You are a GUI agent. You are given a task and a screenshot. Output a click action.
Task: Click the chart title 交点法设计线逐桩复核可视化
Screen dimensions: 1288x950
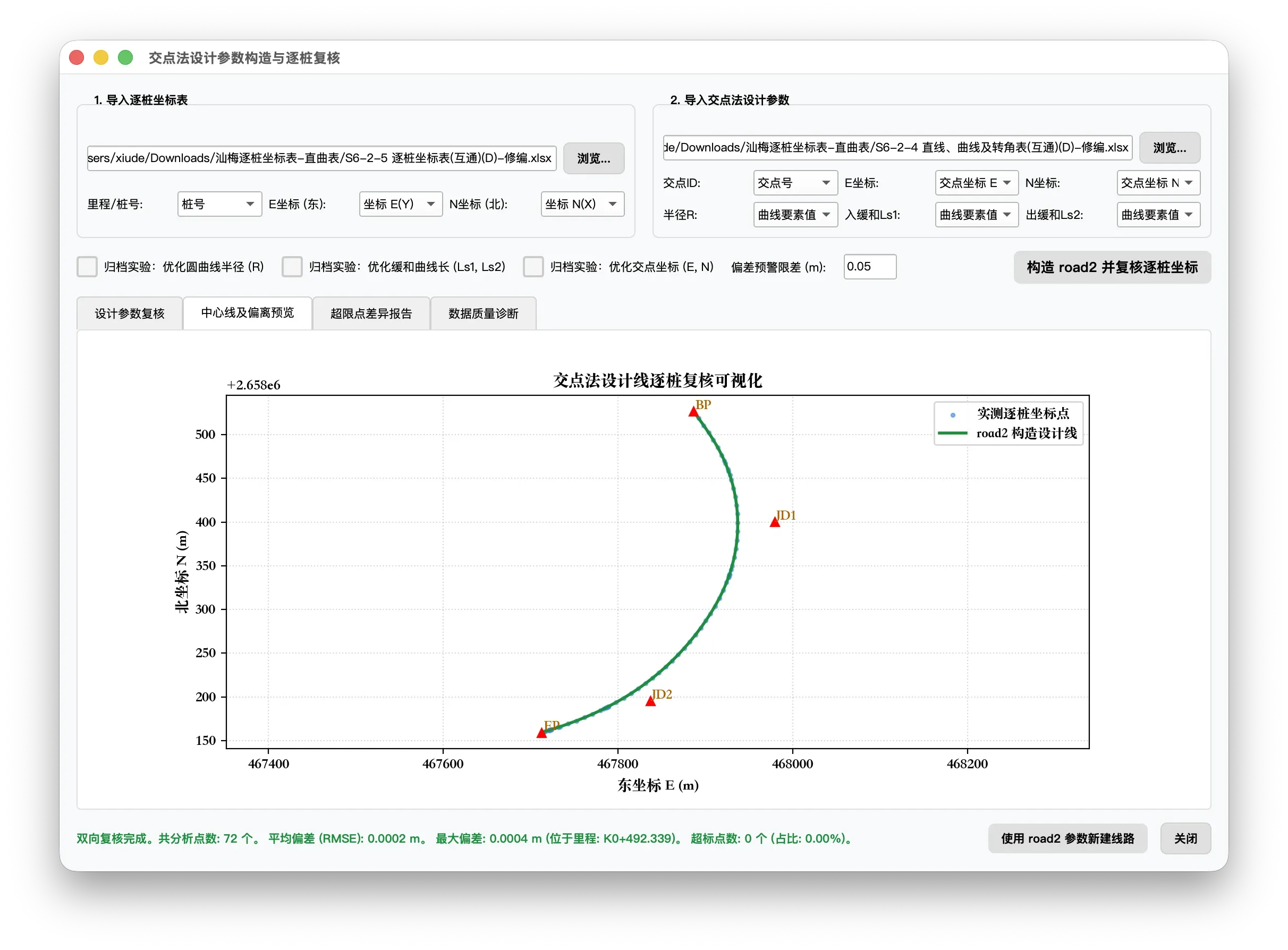pyautogui.click(x=658, y=380)
